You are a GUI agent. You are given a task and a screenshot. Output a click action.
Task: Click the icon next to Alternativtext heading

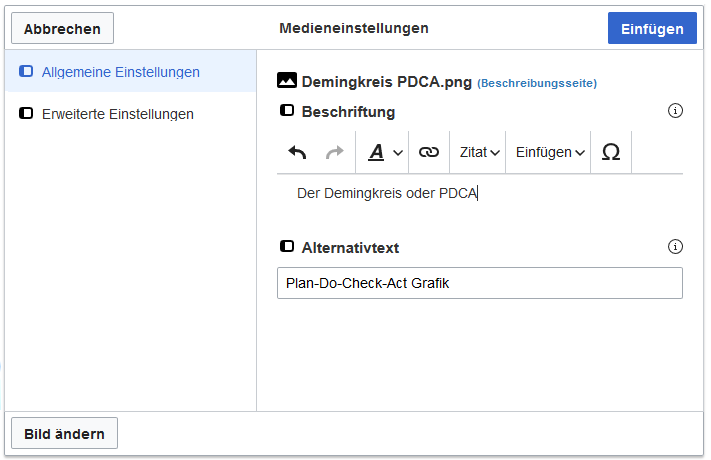coord(287,246)
